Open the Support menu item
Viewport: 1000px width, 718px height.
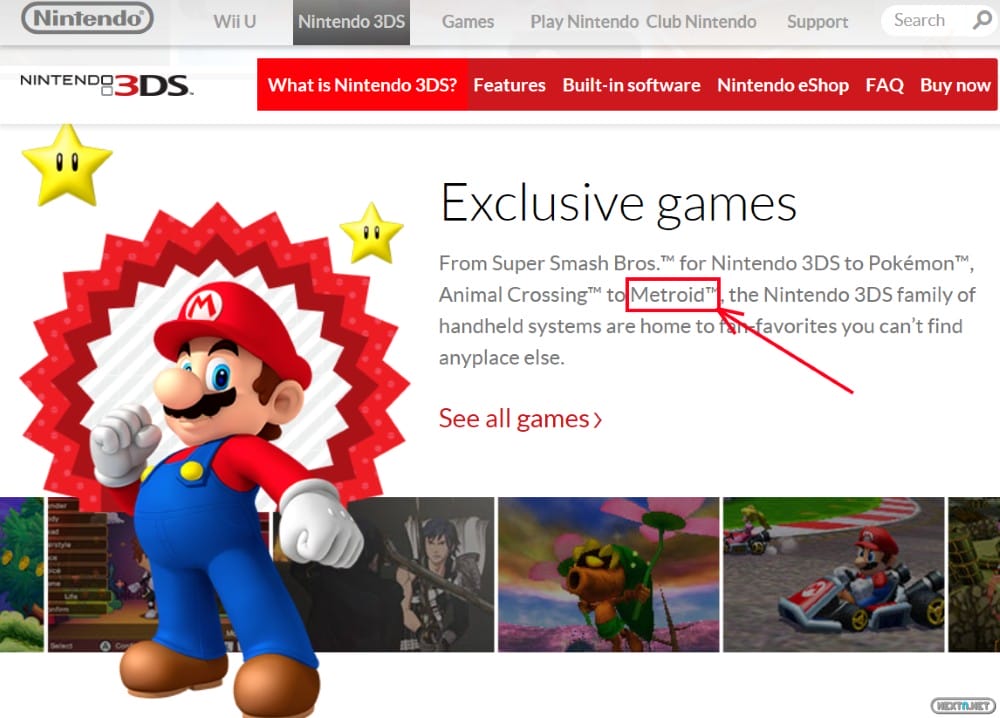pos(817,22)
